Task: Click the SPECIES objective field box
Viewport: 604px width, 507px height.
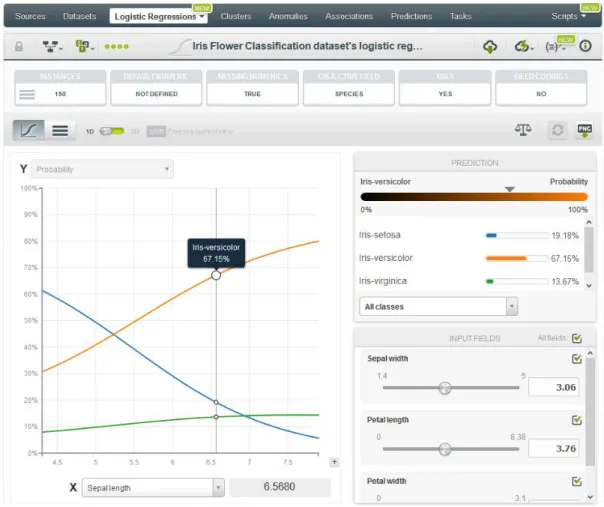Action: (349, 88)
